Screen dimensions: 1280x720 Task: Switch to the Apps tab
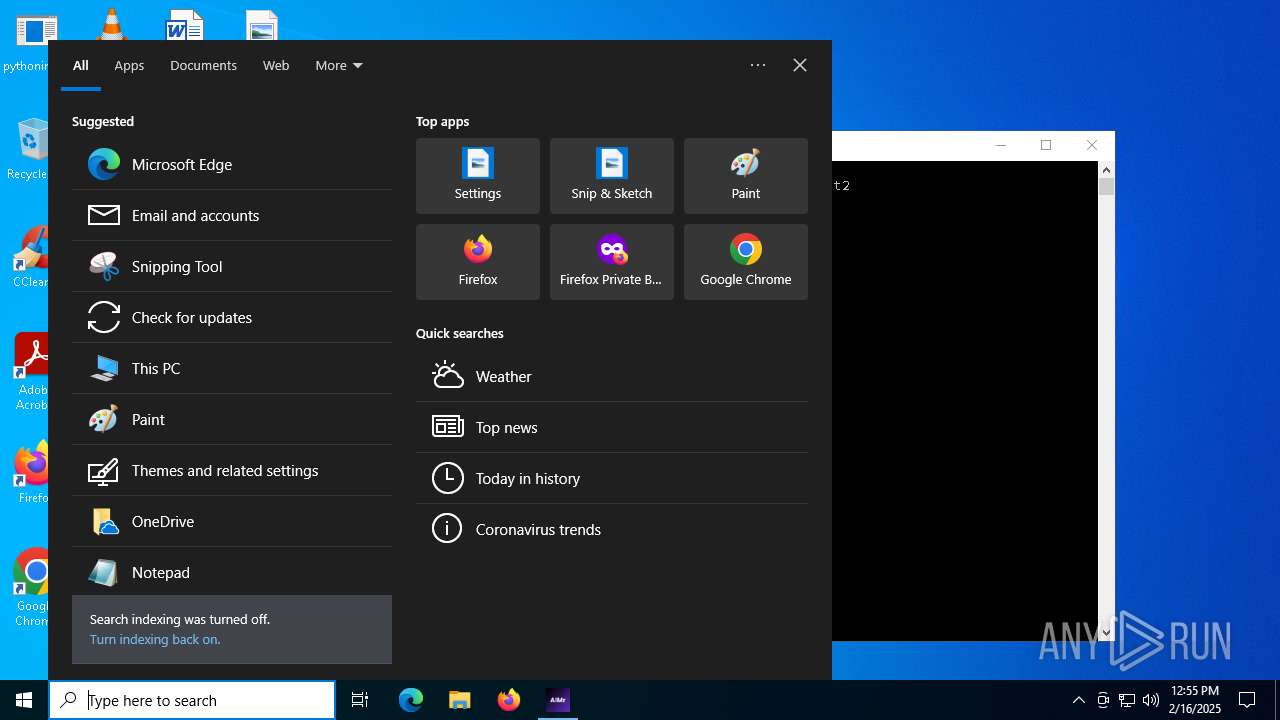(129, 65)
